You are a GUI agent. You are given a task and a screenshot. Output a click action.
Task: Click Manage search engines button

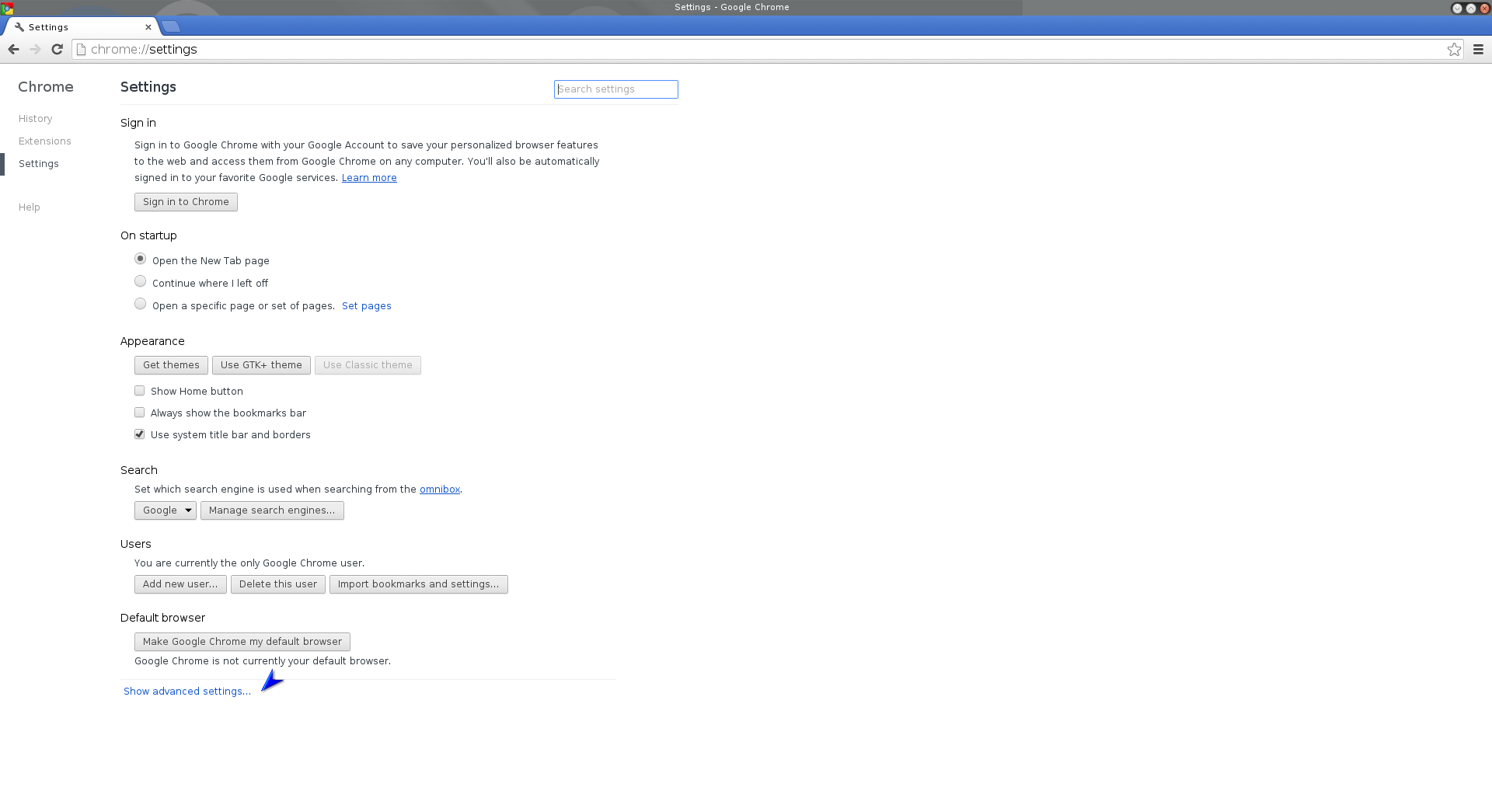point(272,511)
